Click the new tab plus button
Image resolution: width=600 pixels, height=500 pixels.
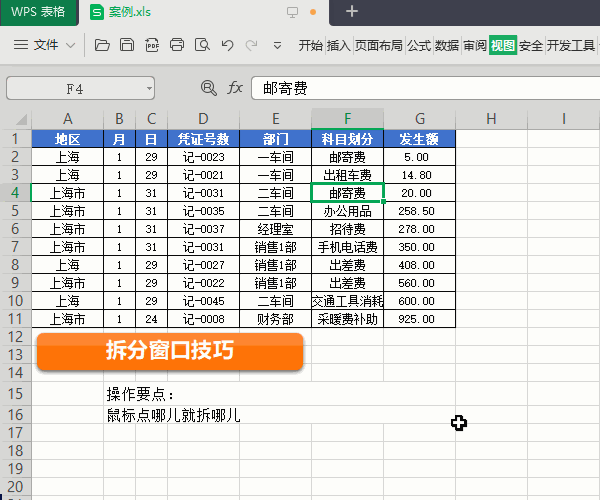[351, 12]
